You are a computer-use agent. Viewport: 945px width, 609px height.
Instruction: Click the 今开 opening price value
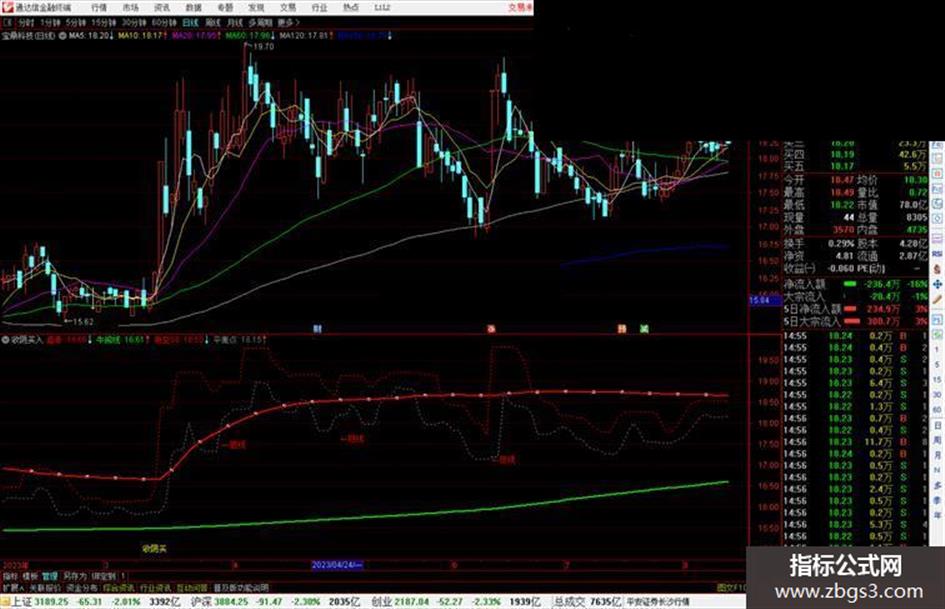(842, 180)
